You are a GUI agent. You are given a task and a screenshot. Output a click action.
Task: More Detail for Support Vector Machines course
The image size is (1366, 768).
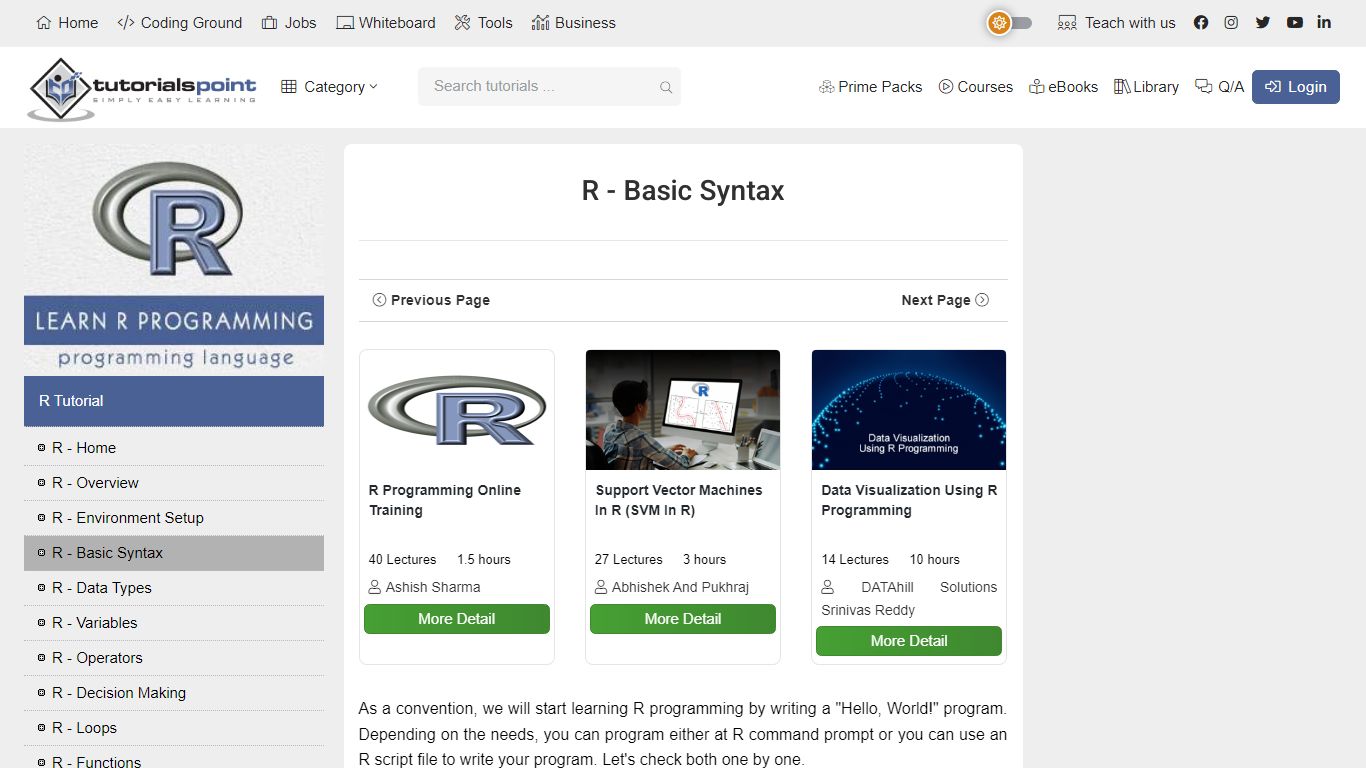click(683, 619)
